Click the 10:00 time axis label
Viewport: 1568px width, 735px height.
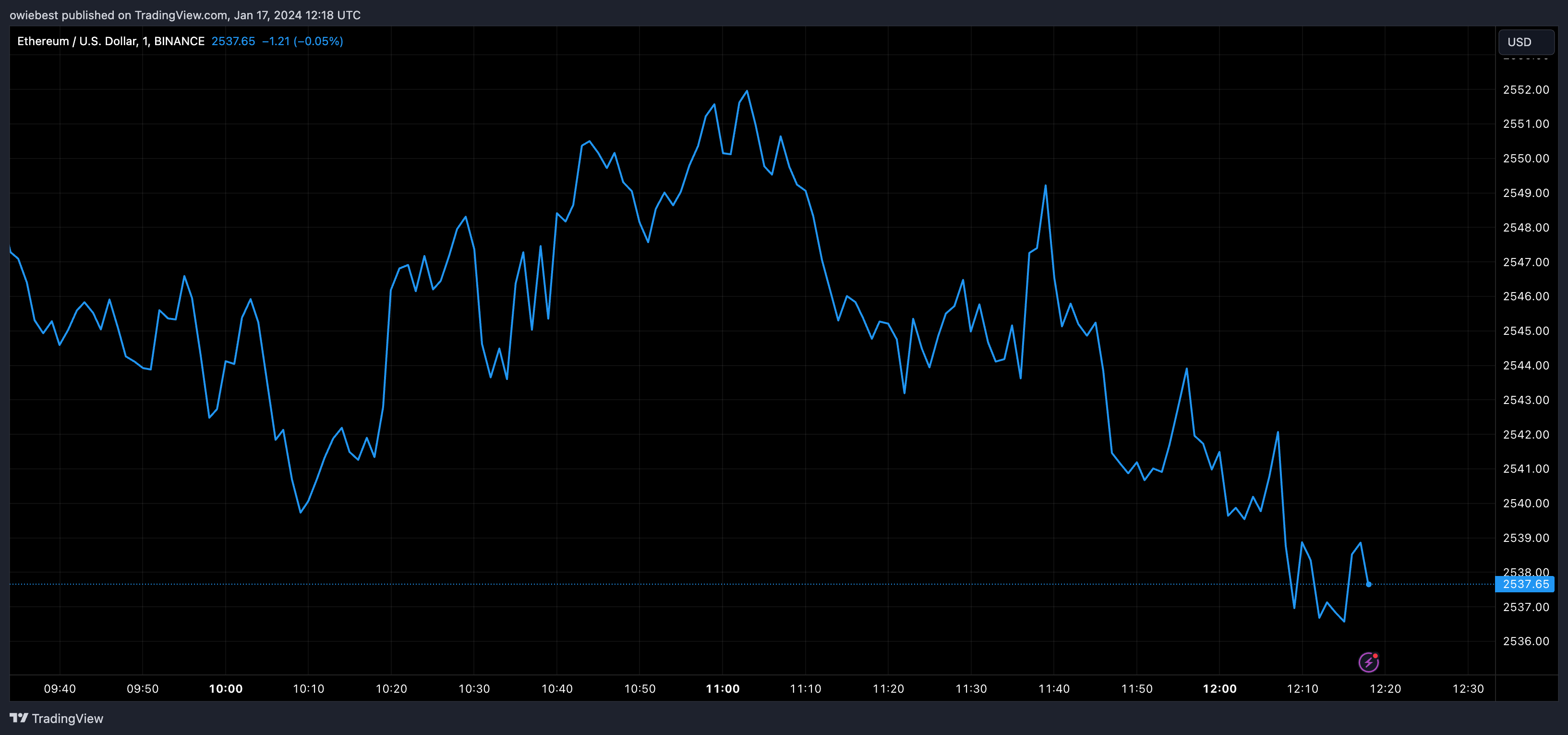tap(226, 689)
